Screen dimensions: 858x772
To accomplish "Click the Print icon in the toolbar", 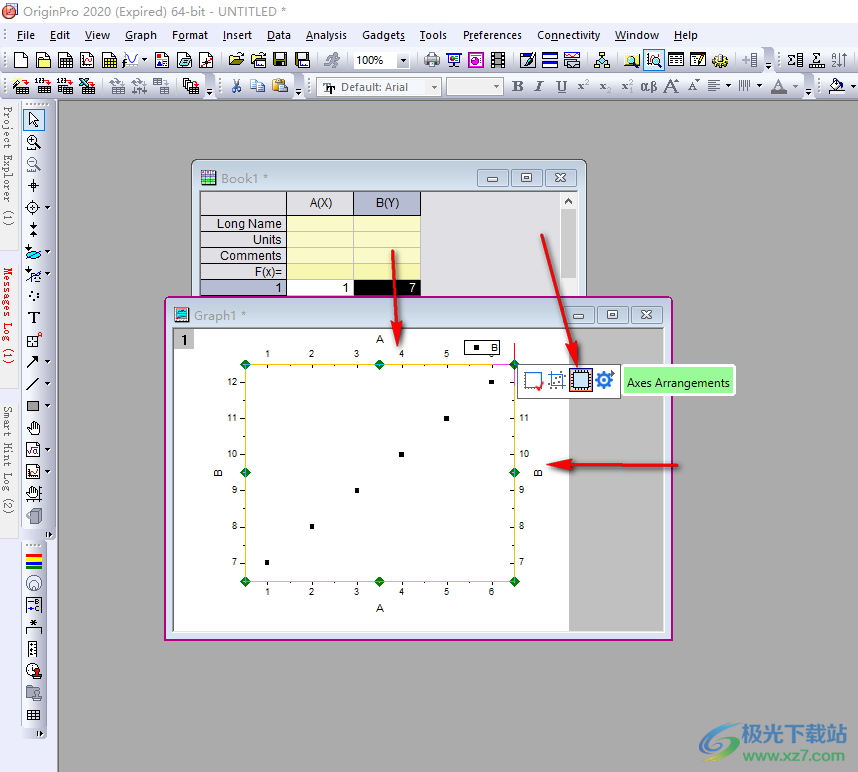I will pyautogui.click(x=431, y=61).
